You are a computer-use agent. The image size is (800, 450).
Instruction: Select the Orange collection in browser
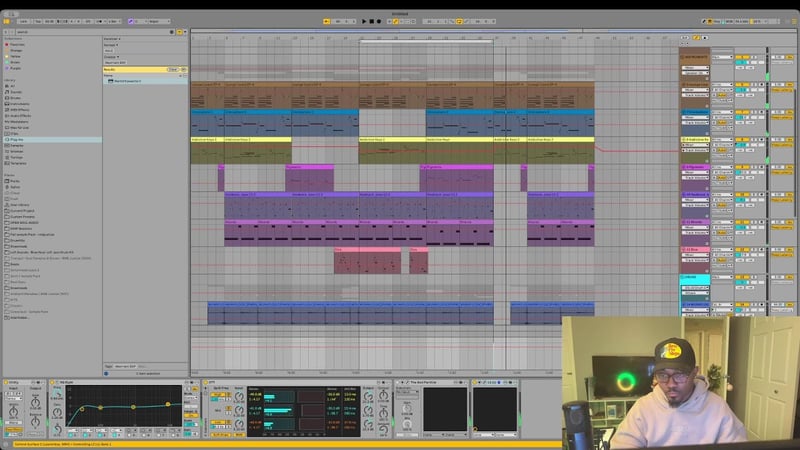(x=16, y=51)
